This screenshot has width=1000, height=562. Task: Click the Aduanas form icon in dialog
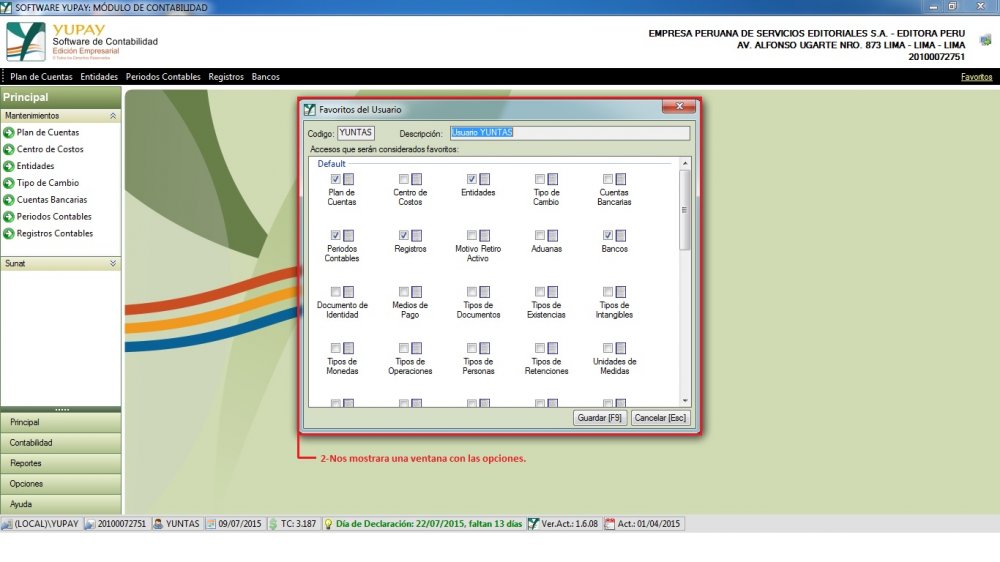tap(553, 235)
